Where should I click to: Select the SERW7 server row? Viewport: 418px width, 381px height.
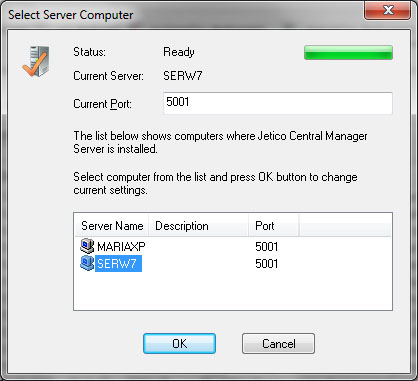tap(233, 264)
